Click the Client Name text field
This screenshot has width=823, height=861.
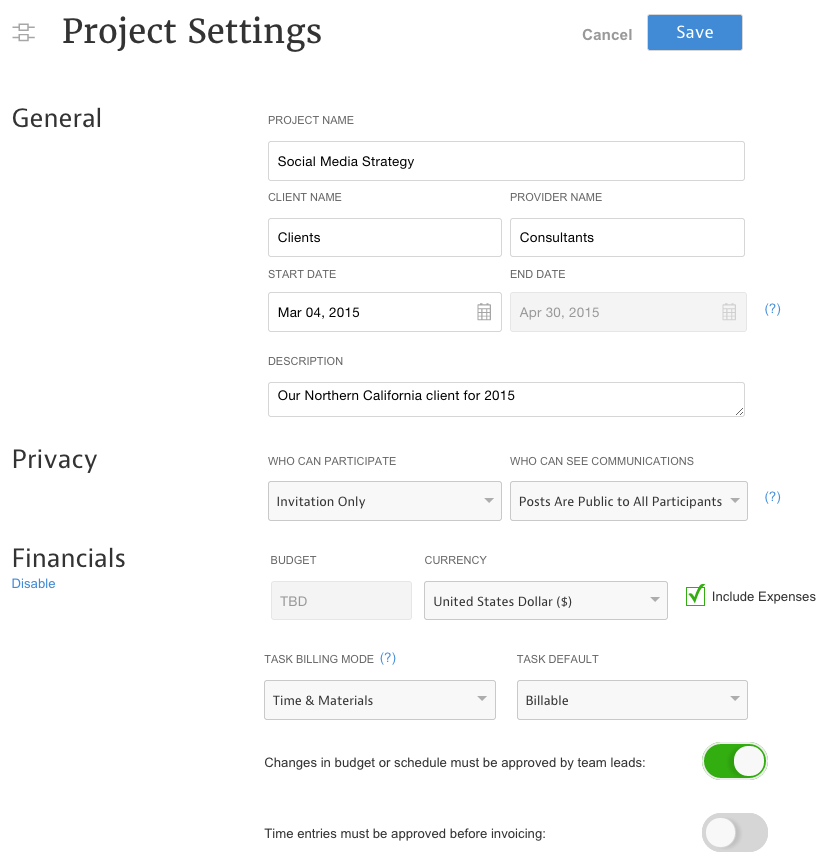point(384,237)
